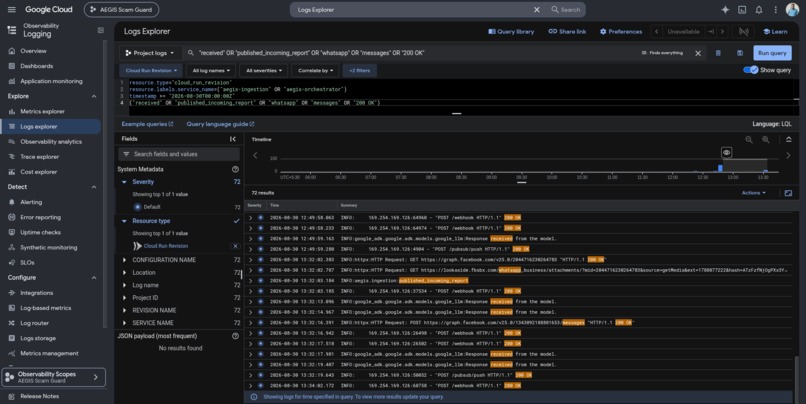Open Uptime checks page
This screenshot has width=806, height=404.
coord(40,232)
